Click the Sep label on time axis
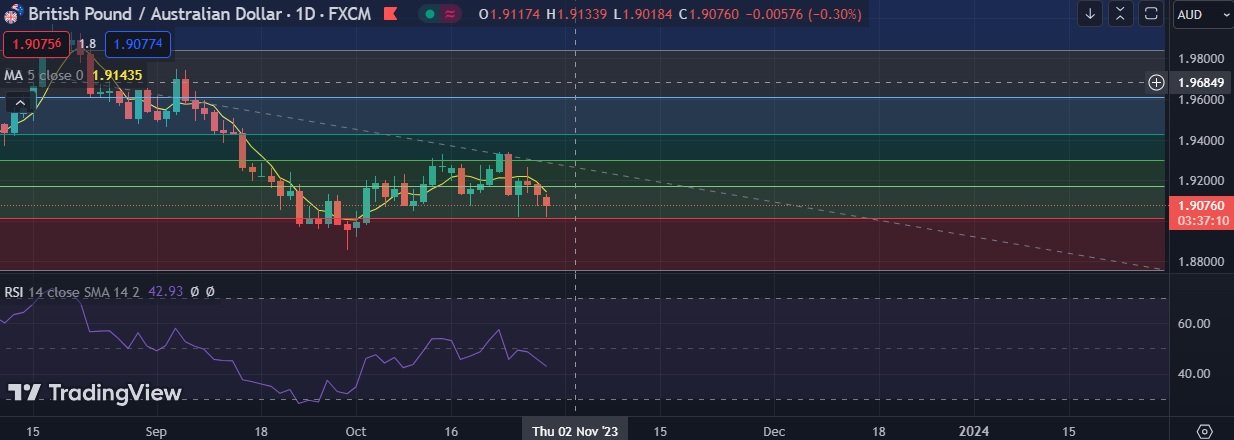 [x=156, y=431]
